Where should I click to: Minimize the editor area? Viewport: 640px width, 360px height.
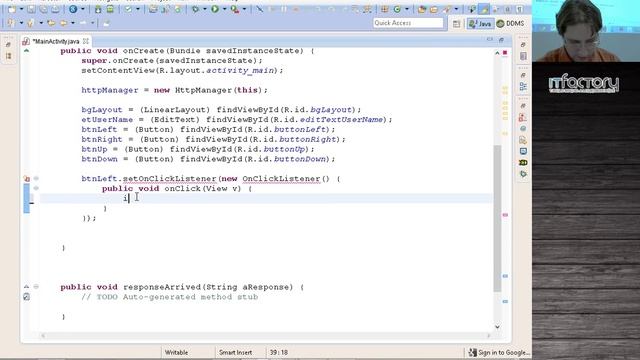[490, 40]
